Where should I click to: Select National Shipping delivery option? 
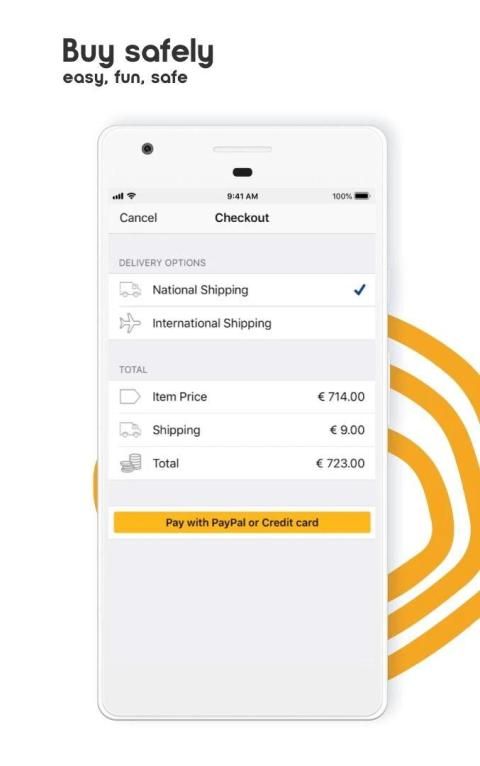tap(242, 290)
